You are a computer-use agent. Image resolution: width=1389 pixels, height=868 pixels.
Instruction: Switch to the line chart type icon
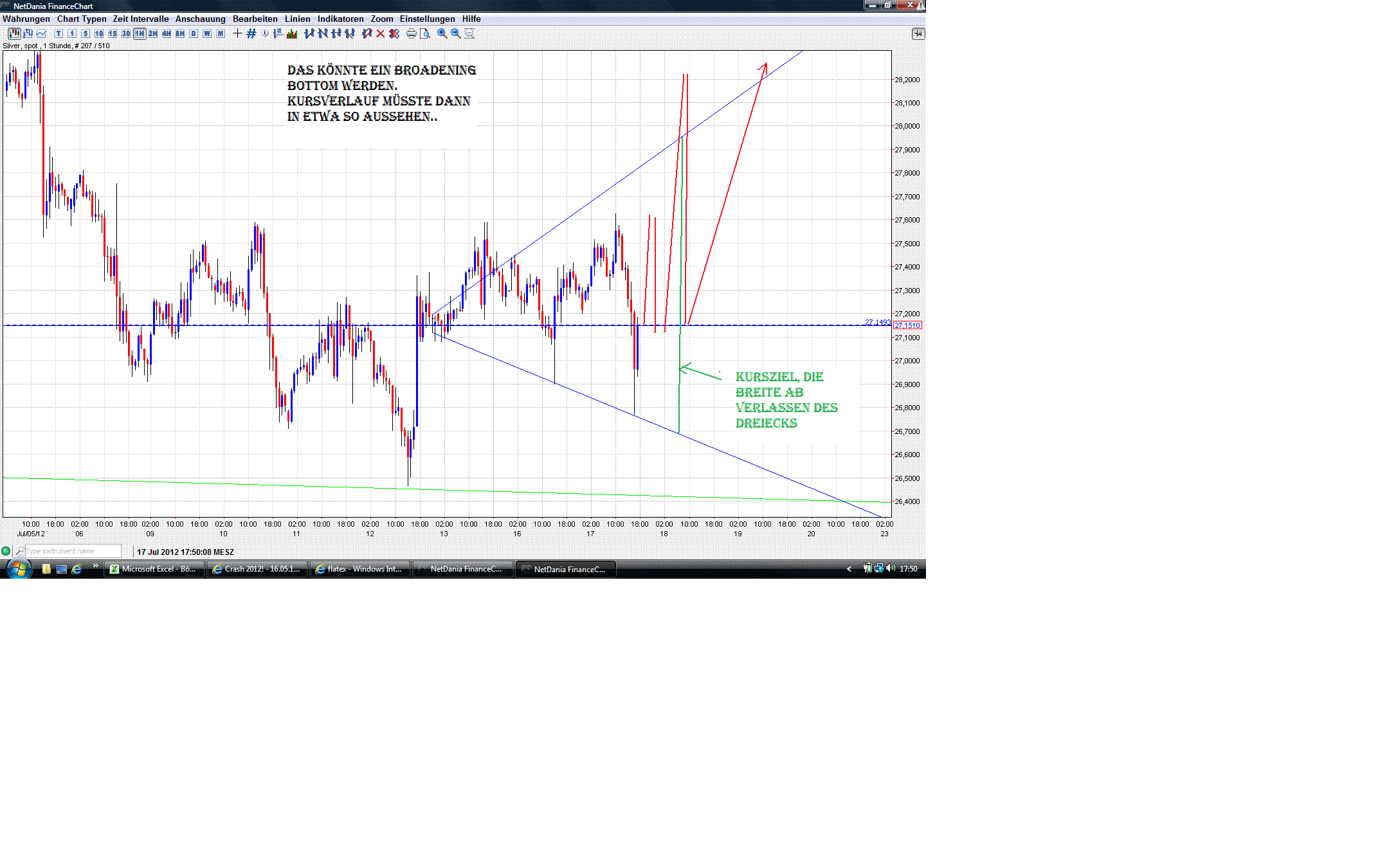pyautogui.click(x=41, y=33)
